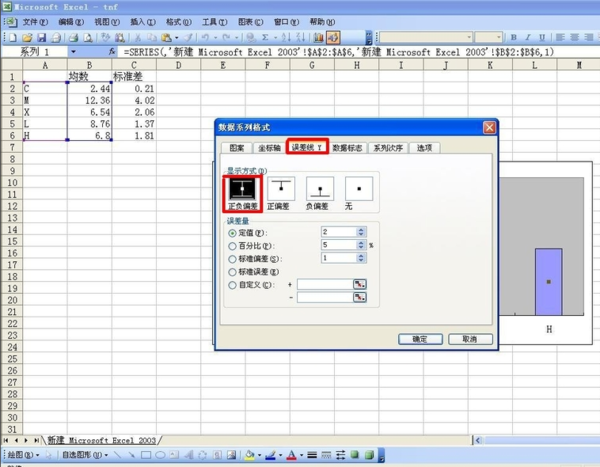Open the font name dropdown

click(x=469, y=37)
